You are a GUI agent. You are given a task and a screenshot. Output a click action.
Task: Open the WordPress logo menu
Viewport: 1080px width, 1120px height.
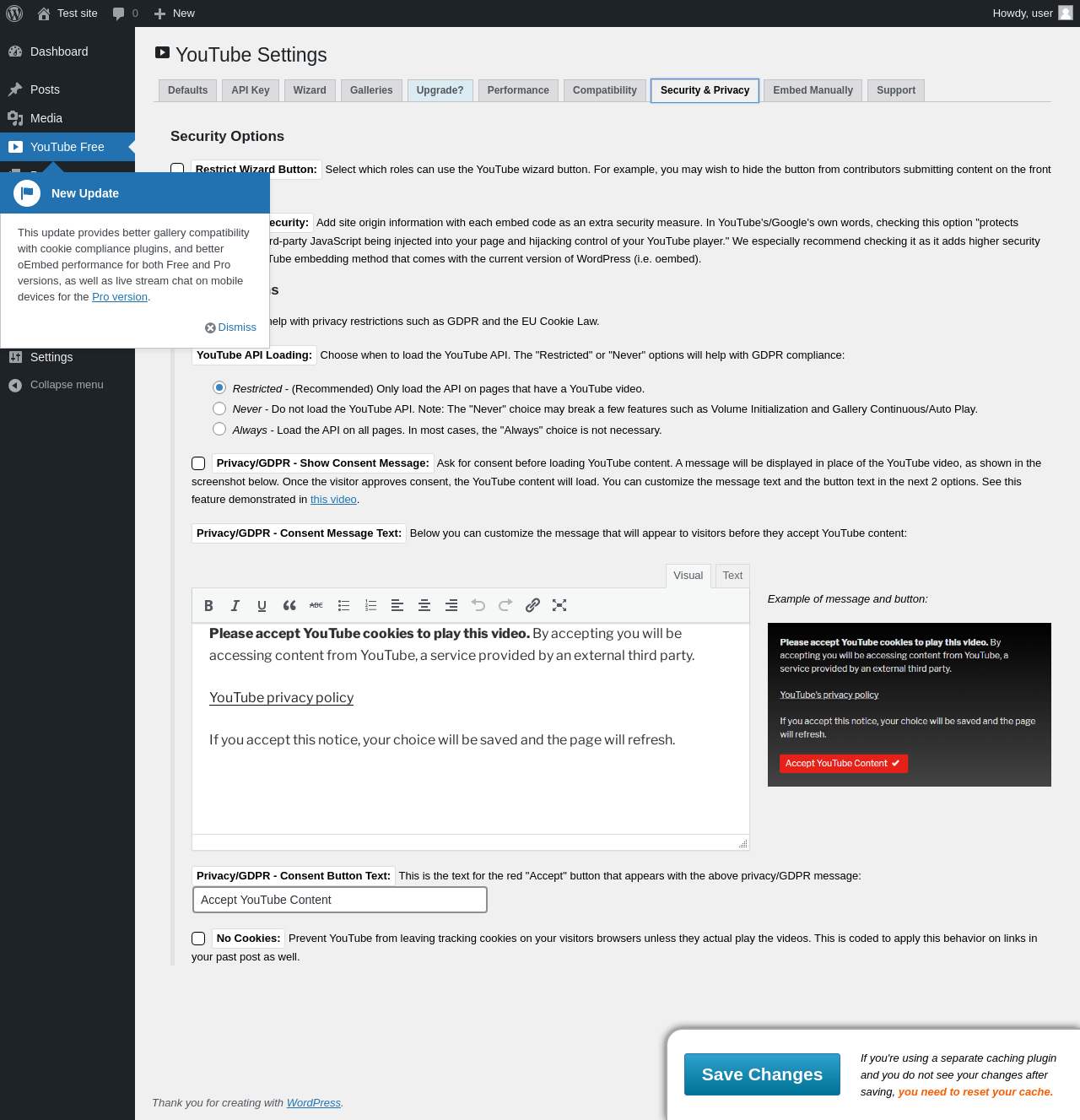point(14,14)
